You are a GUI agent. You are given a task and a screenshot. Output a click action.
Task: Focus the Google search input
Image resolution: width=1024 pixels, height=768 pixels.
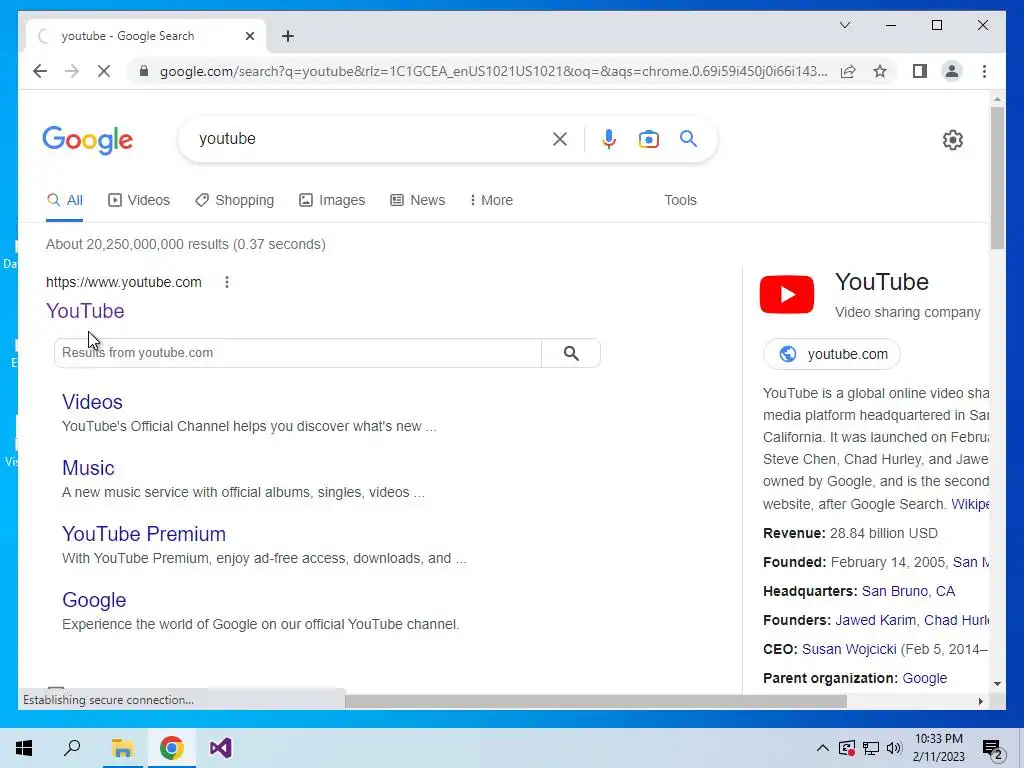[x=372, y=139]
